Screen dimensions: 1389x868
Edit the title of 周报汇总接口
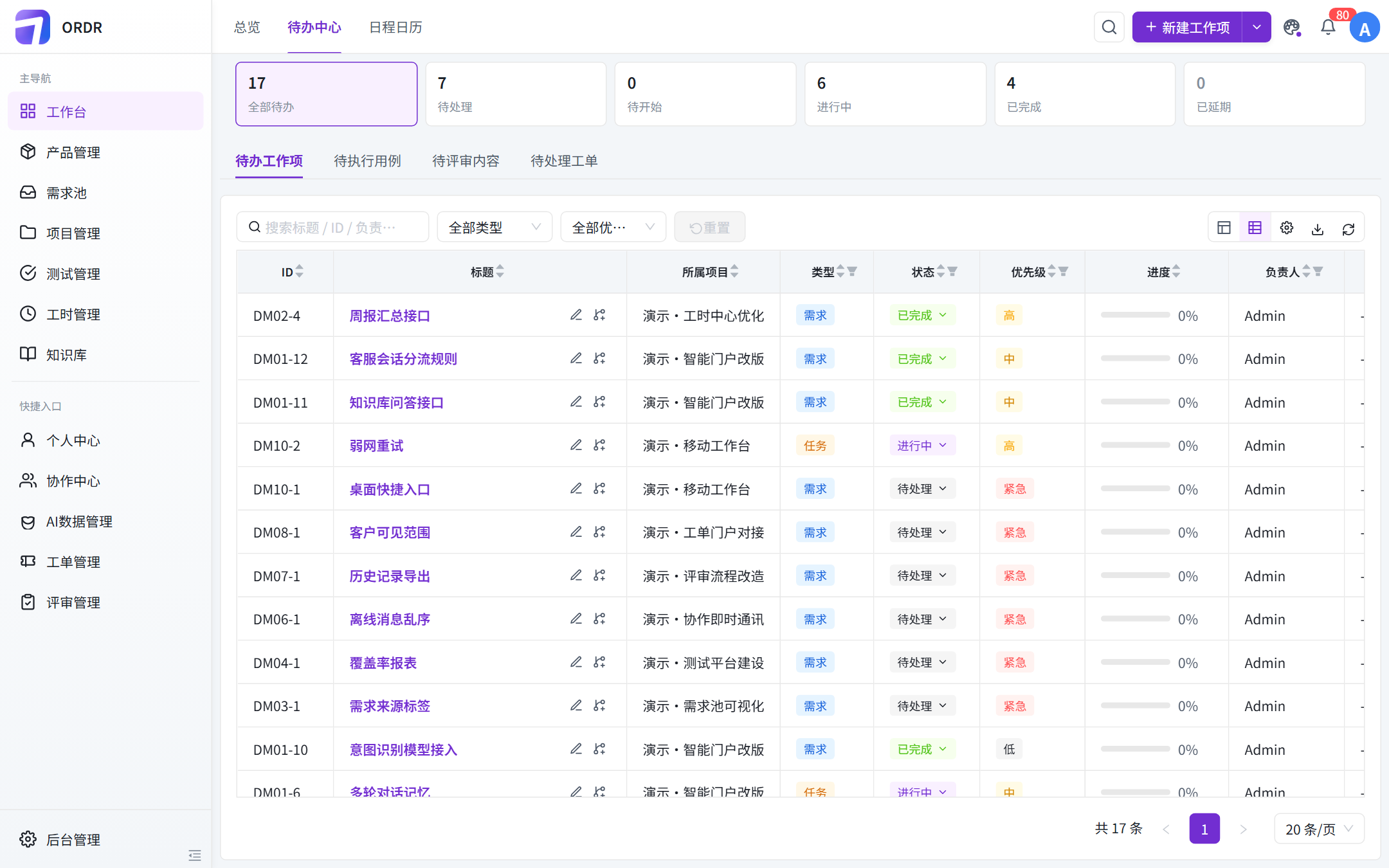click(x=576, y=315)
